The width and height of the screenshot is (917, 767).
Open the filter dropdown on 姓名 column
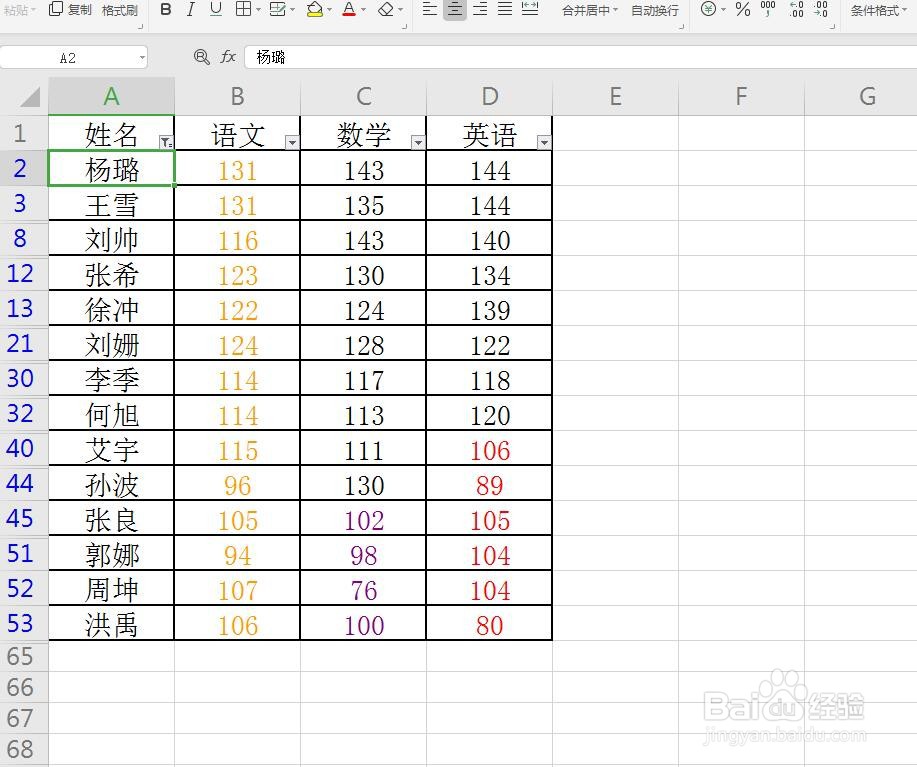point(166,142)
